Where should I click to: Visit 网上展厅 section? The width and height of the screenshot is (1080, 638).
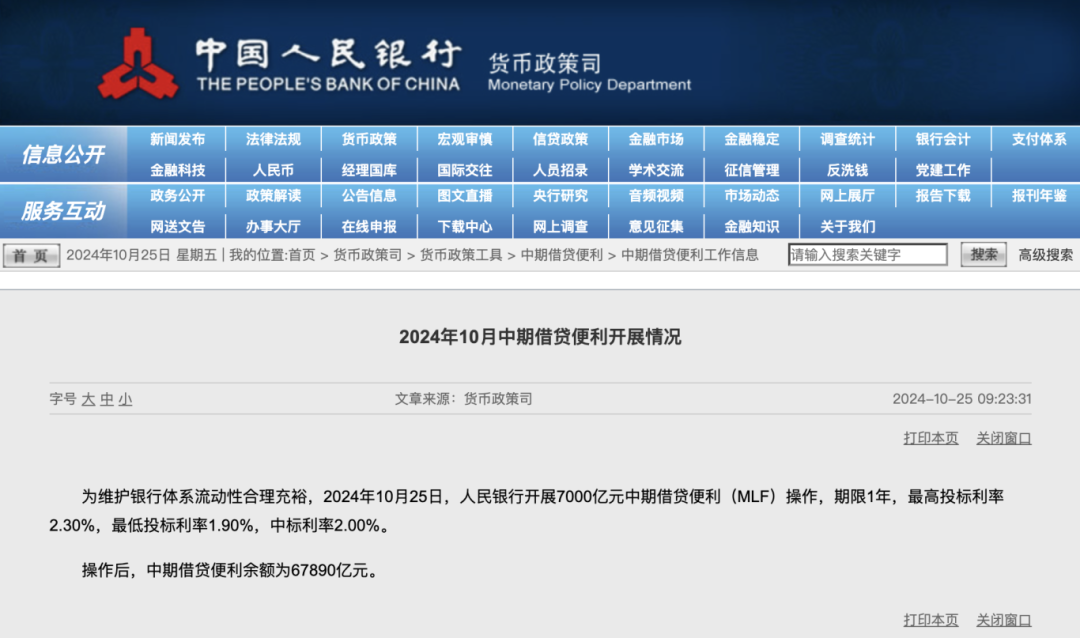coord(848,196)
